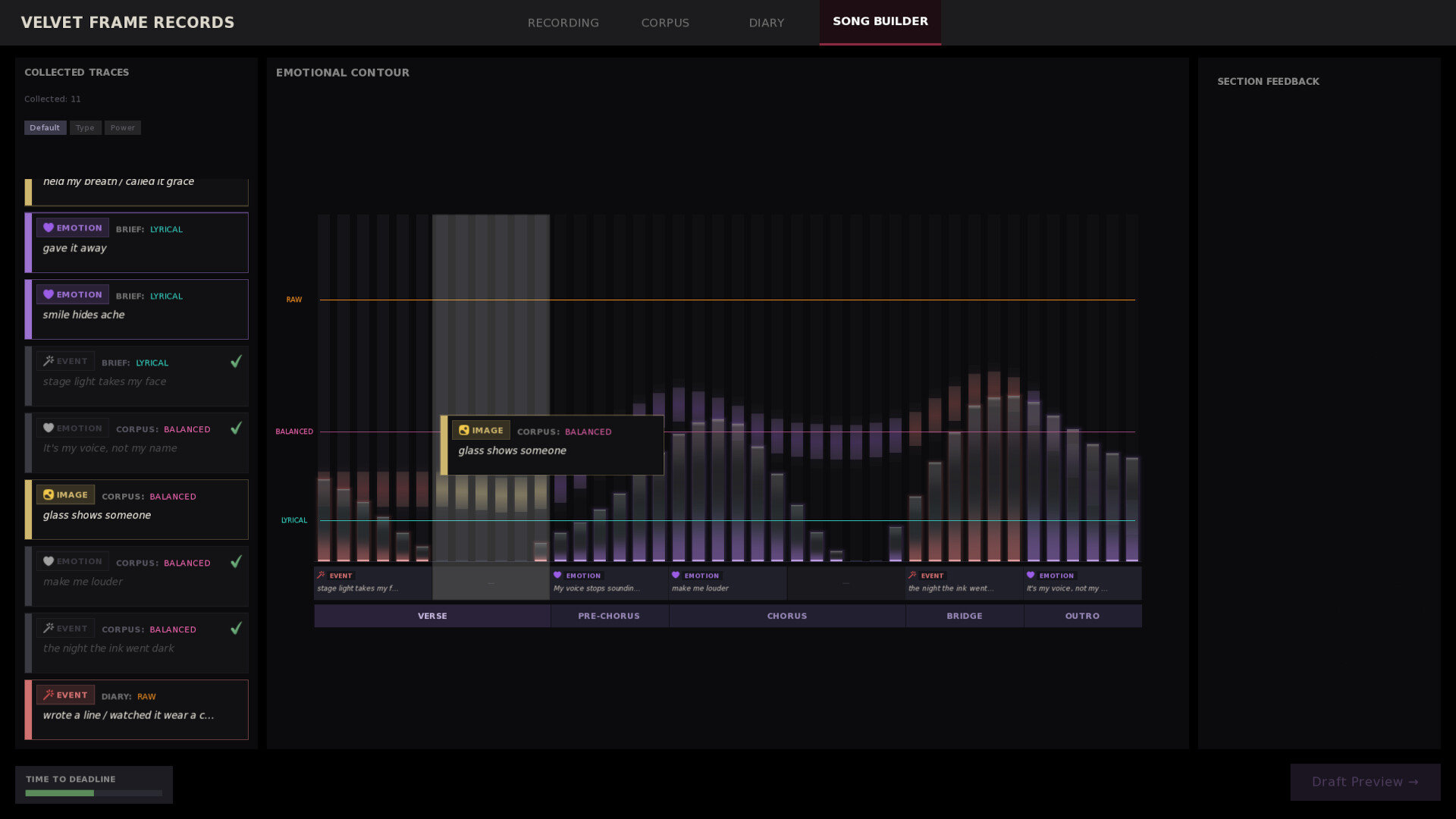The image size is (1456, 819).
Task: Click heart icon in 'My voice stops soundin' slot
Action: [x=558, y=576]
